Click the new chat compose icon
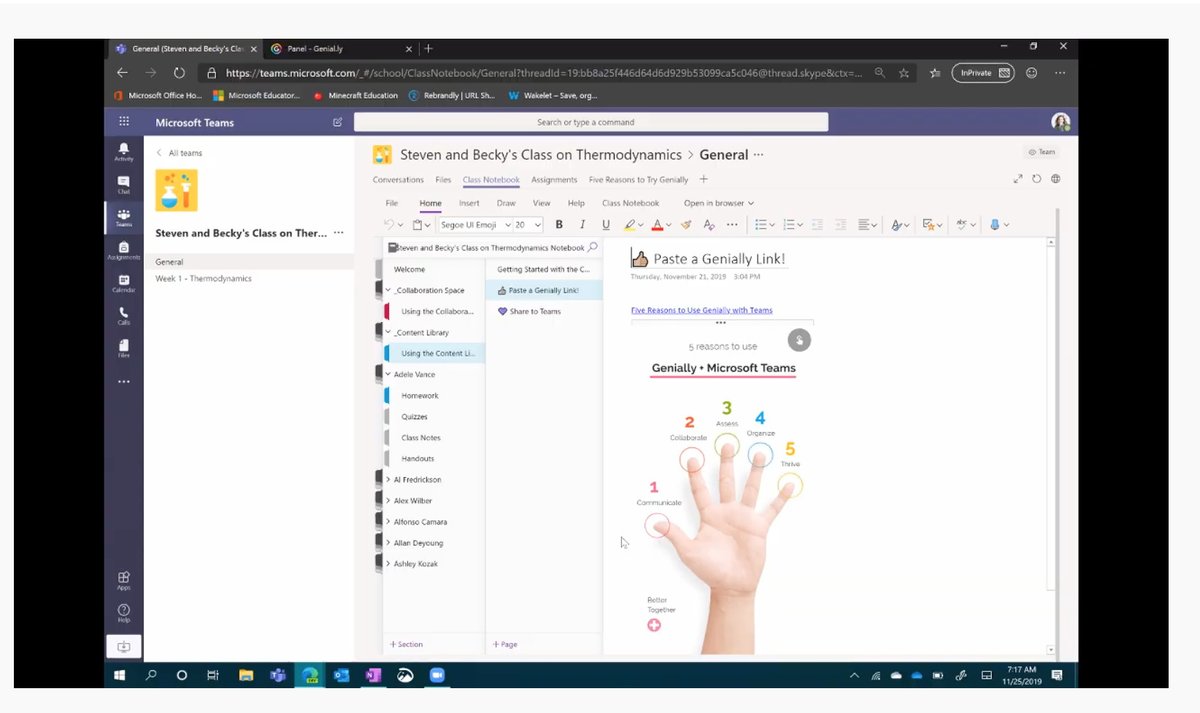 coord(337,122)
